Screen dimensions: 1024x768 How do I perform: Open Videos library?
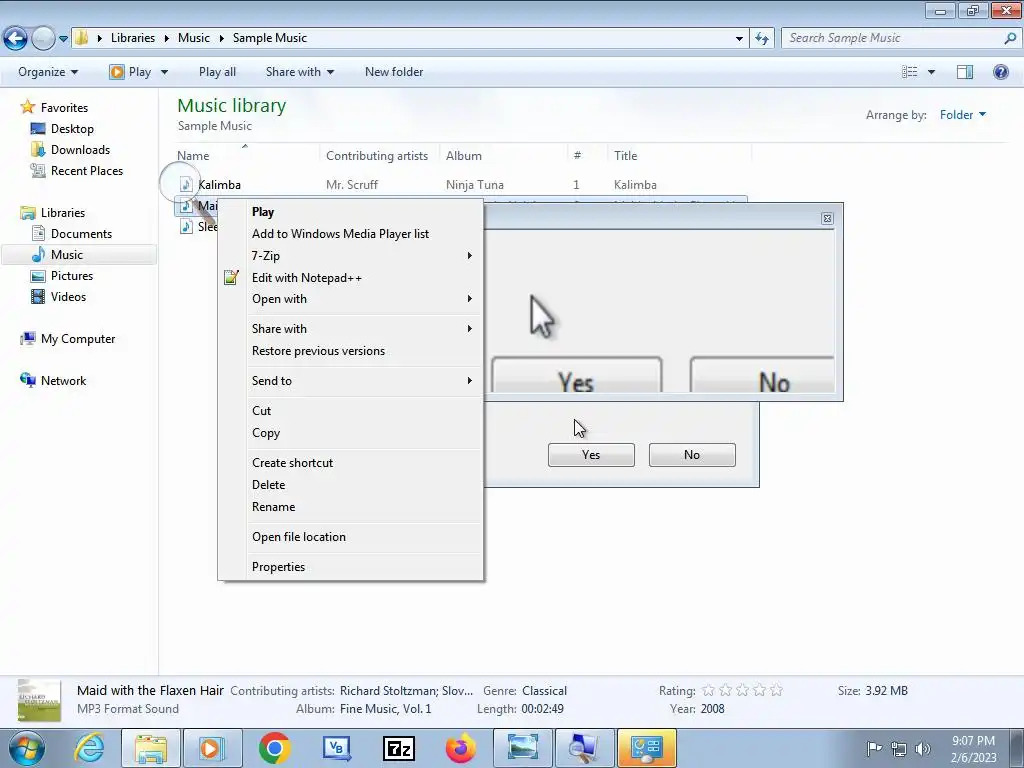[x=68, y=296]
